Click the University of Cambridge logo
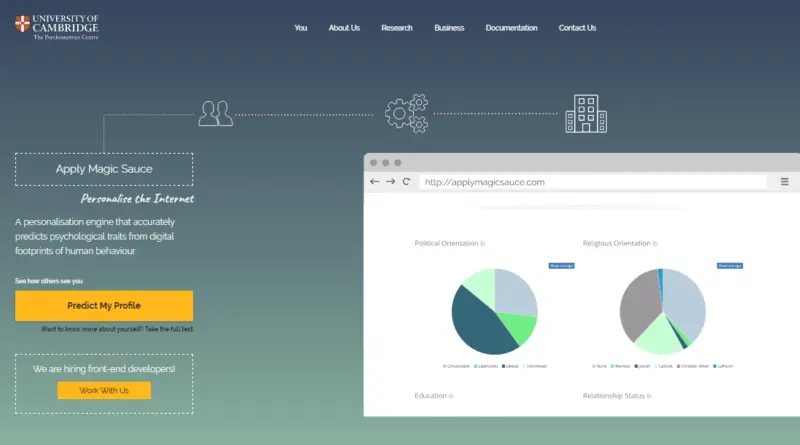The image size is (800, 445). (x=57, y=28)
